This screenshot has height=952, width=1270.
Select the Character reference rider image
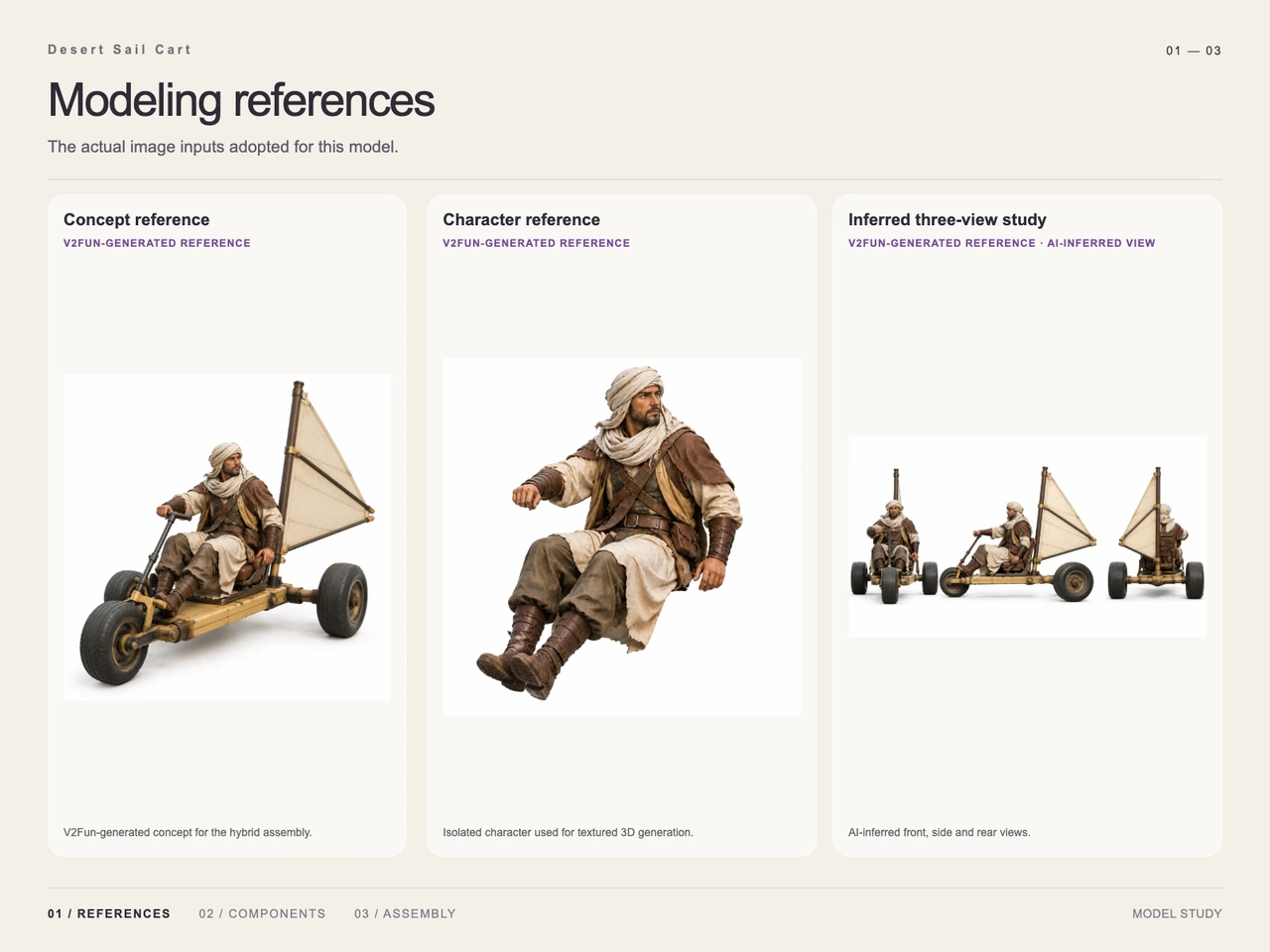tap(621, 536)
